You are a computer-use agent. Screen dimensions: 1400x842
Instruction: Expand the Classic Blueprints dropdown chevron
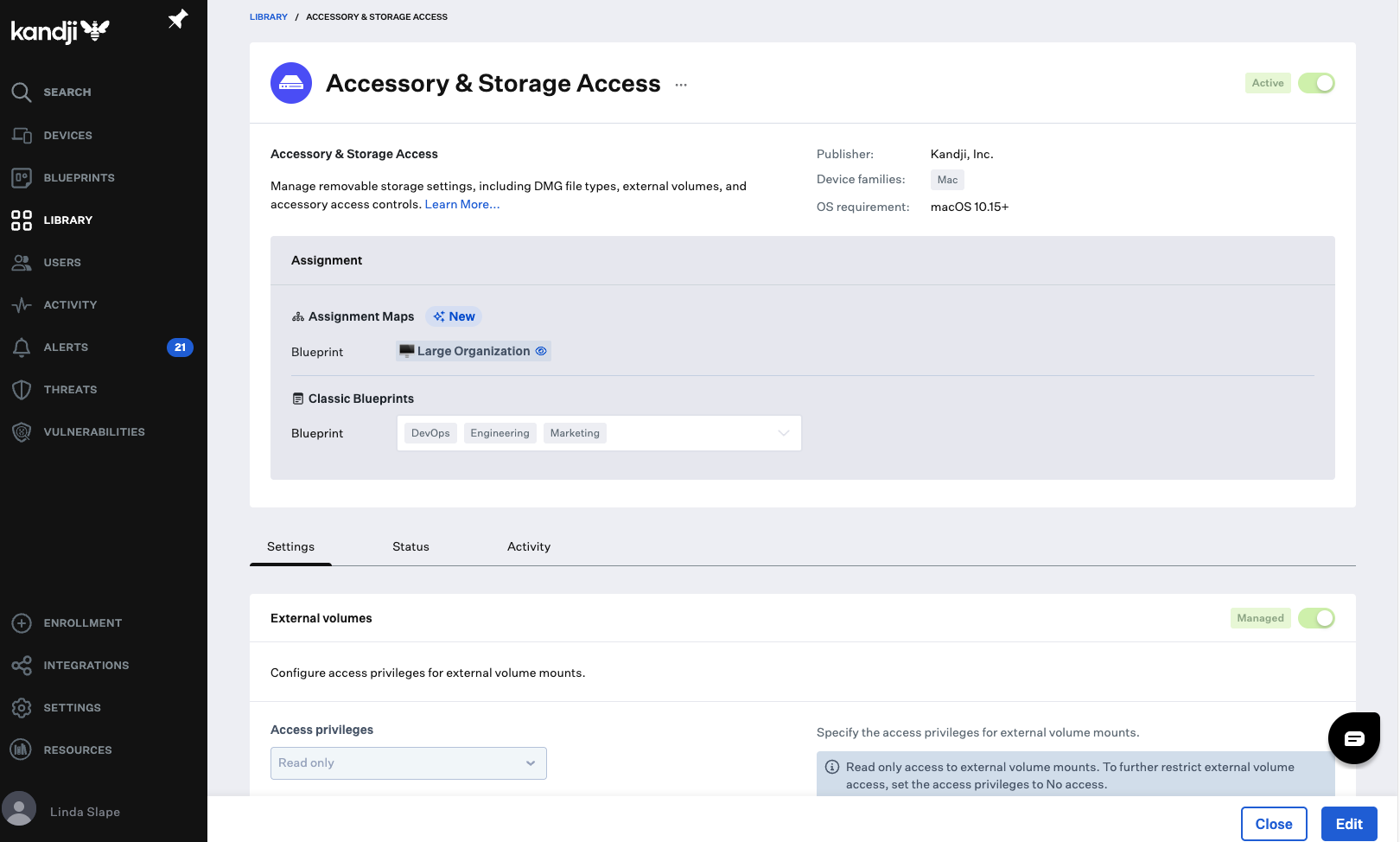pos(784,433)
